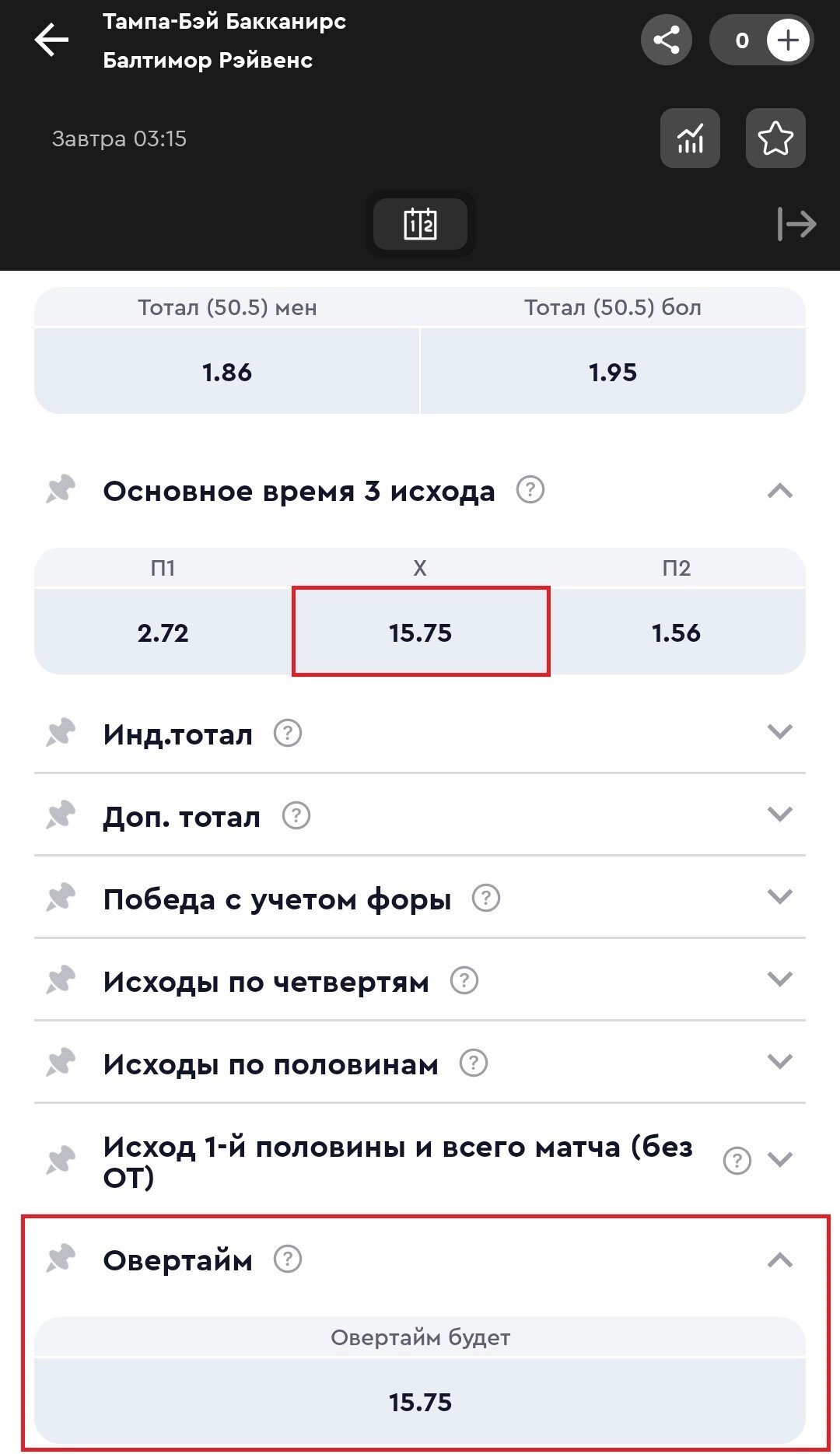This screenshot has height=1454, width=840.
Task: Tap the arrow-to-right collapse icon
Action: tap(797, 224)
